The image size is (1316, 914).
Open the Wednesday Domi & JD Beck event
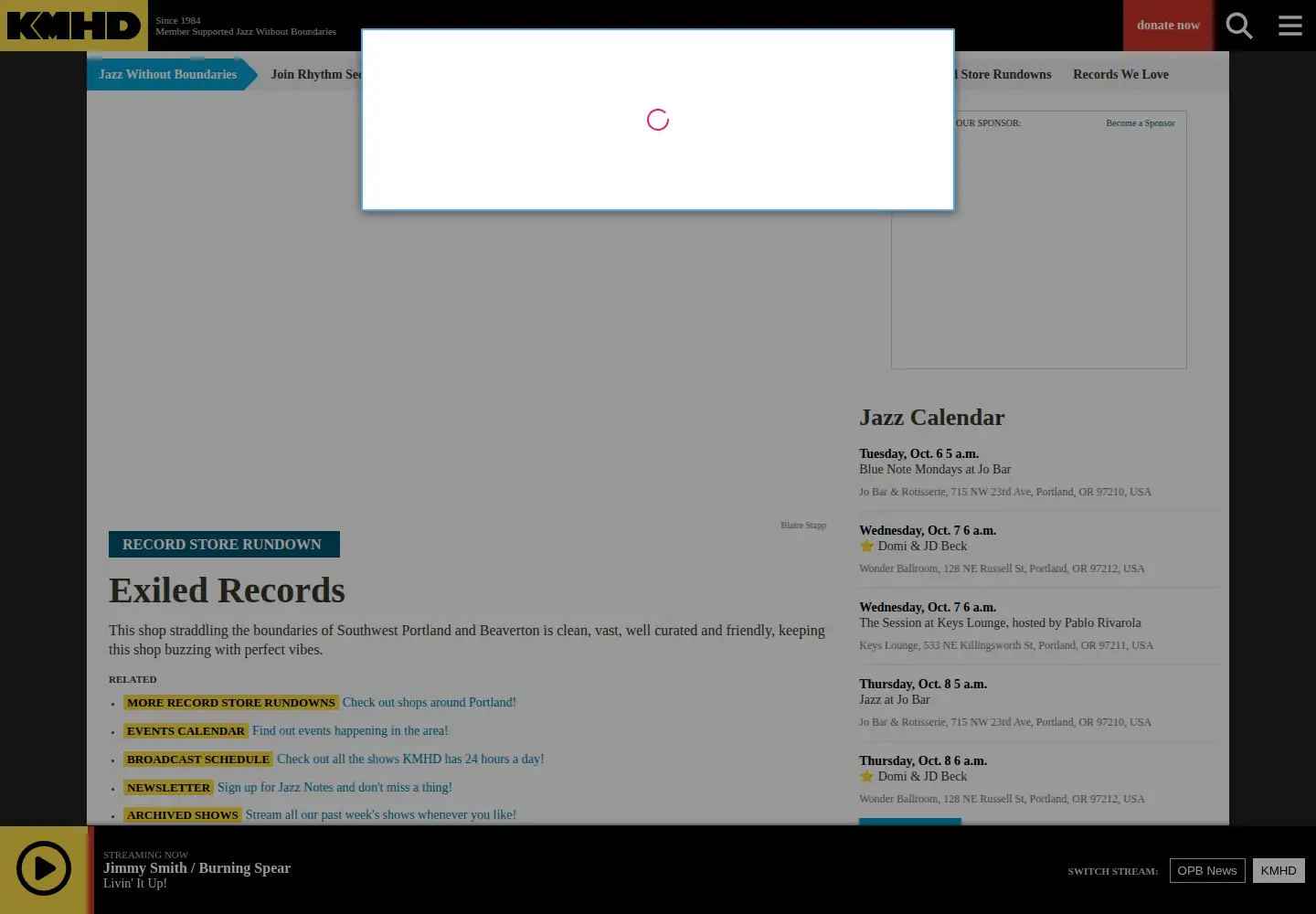922,547
